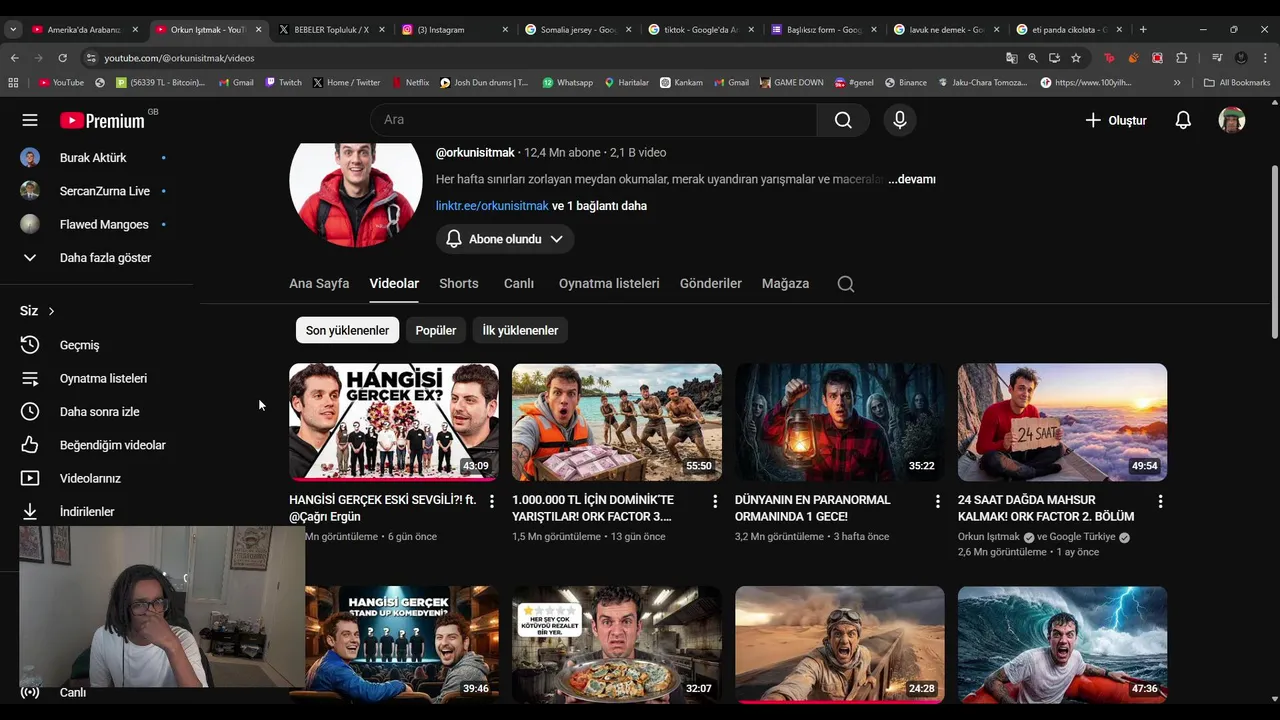The width and height of the screenshot is (1280, 720).
Task: Switch to the Instagram browser tab
Action: point(455,30)
